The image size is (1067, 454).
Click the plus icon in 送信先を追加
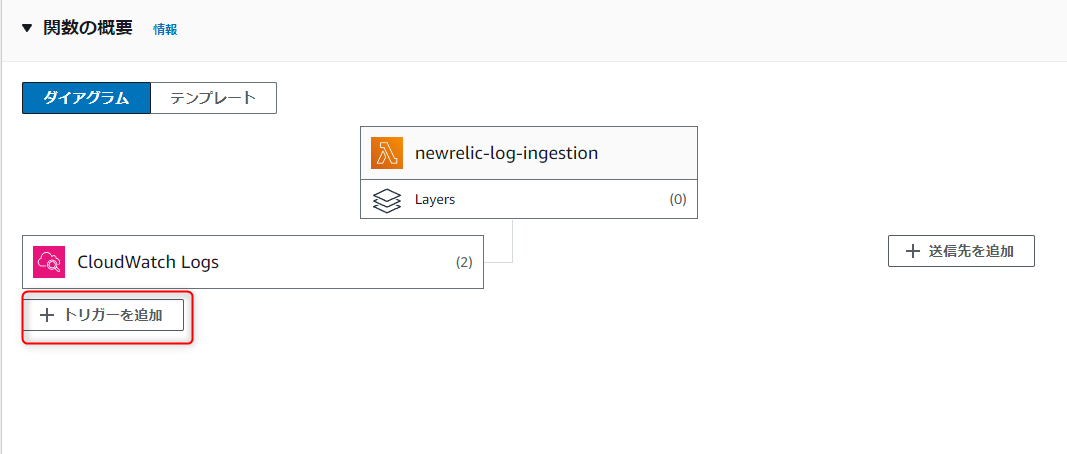point(913,251)
